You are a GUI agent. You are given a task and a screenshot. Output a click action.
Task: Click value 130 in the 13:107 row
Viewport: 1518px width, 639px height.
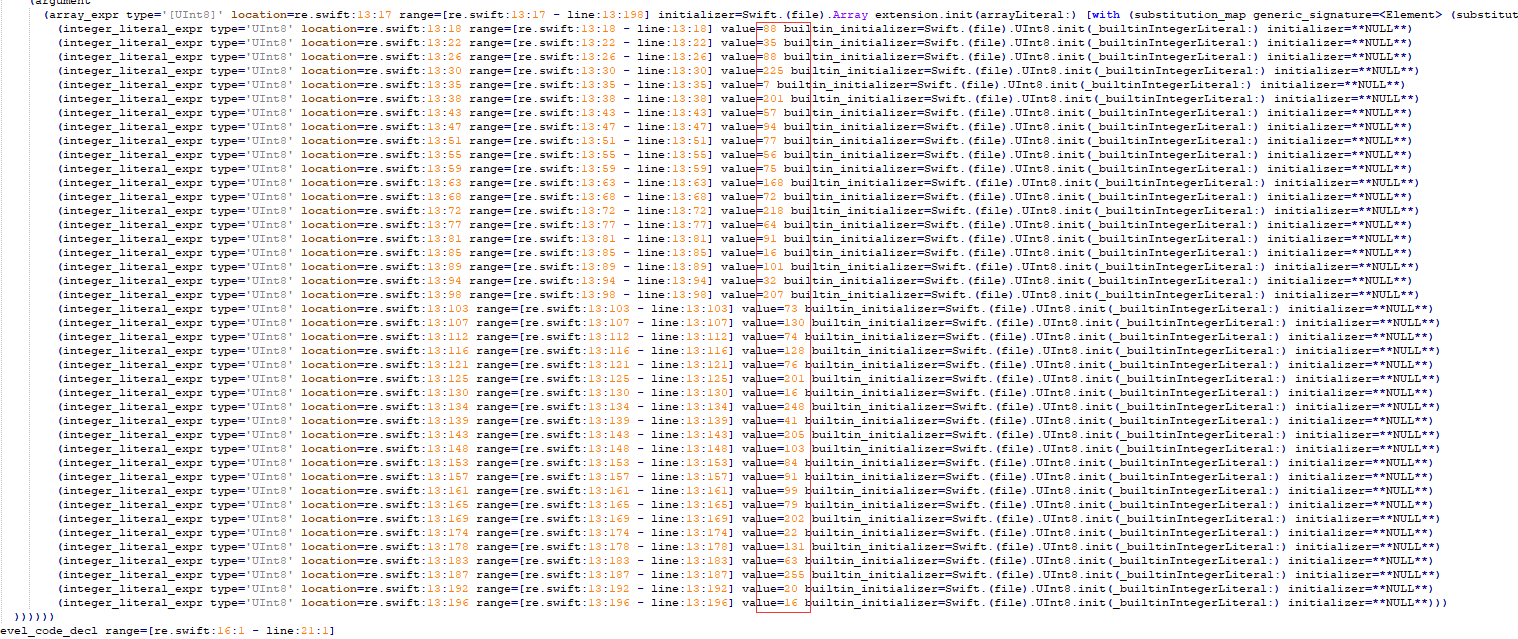click(794, 323)
